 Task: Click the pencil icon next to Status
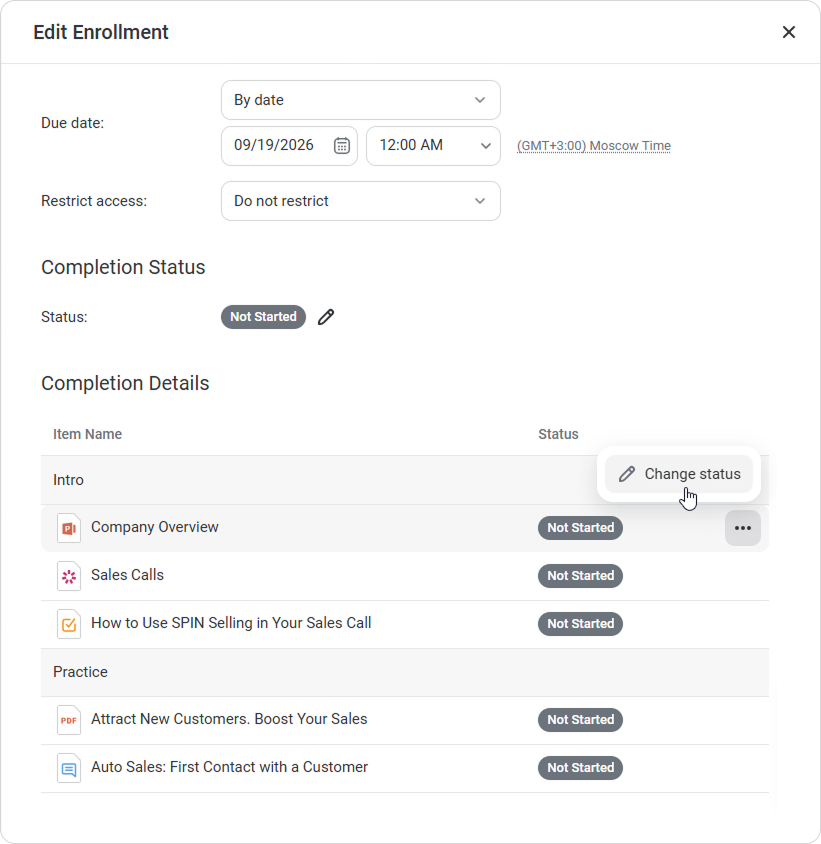pyautogui.click(x=326, y=317)
